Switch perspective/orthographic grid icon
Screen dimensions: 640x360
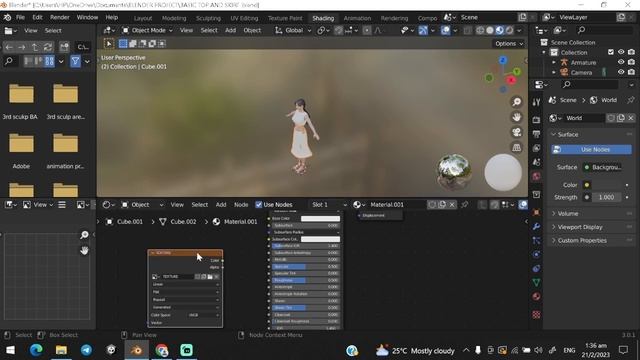[516, 147]
